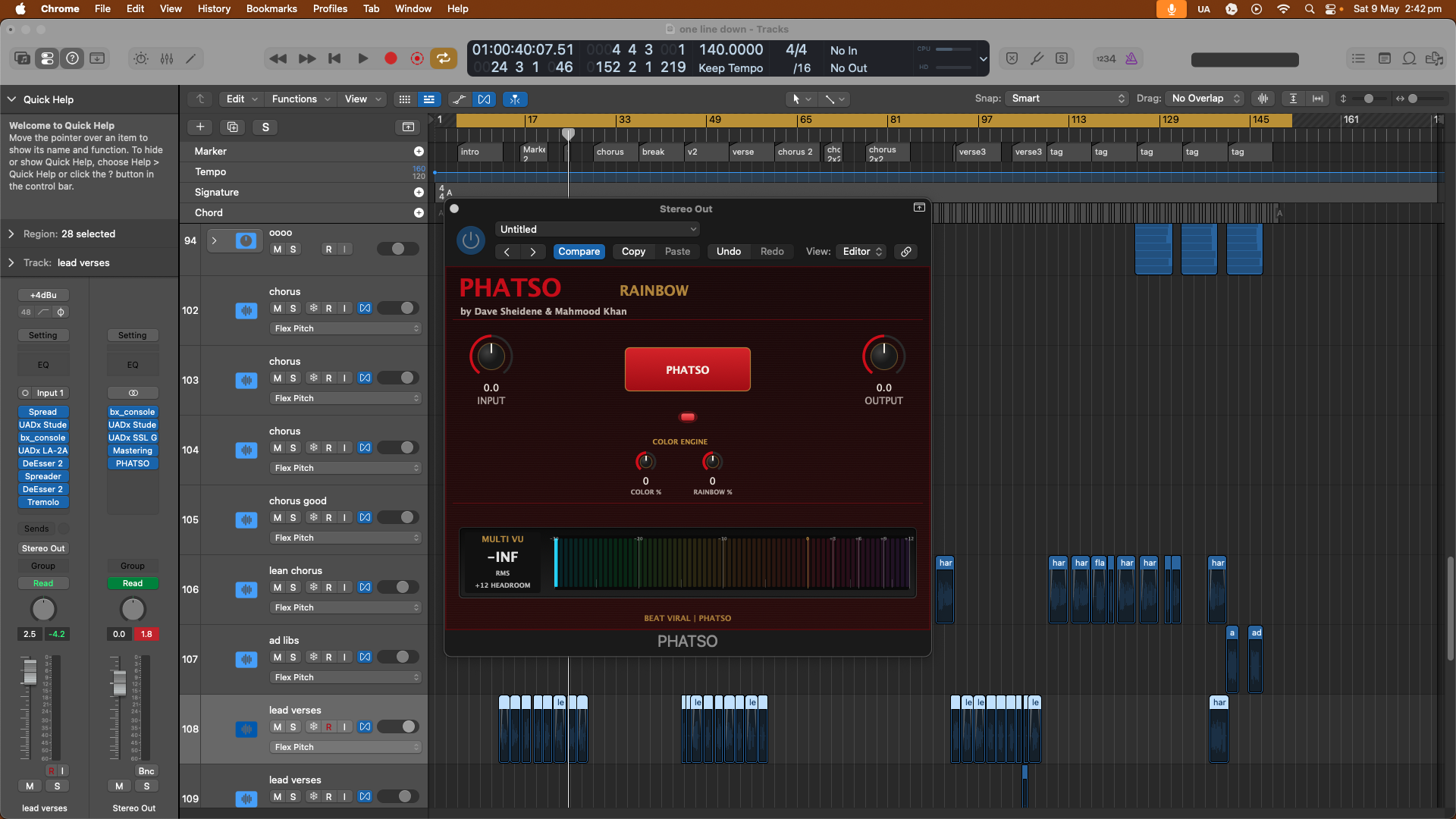
Task: Click the plugin Link chain button
Action: (x=906, y=252)
